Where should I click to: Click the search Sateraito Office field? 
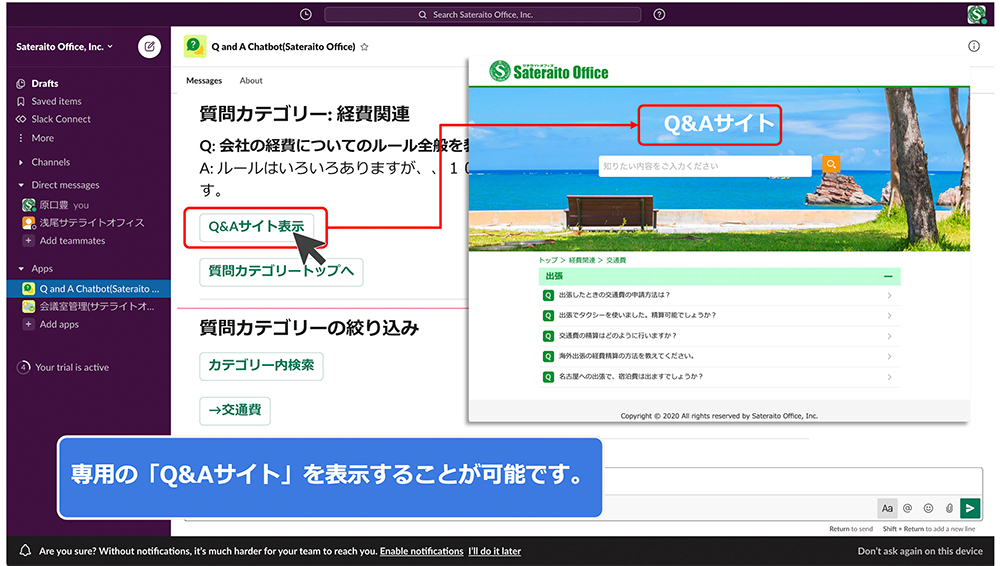coord(482,14)
